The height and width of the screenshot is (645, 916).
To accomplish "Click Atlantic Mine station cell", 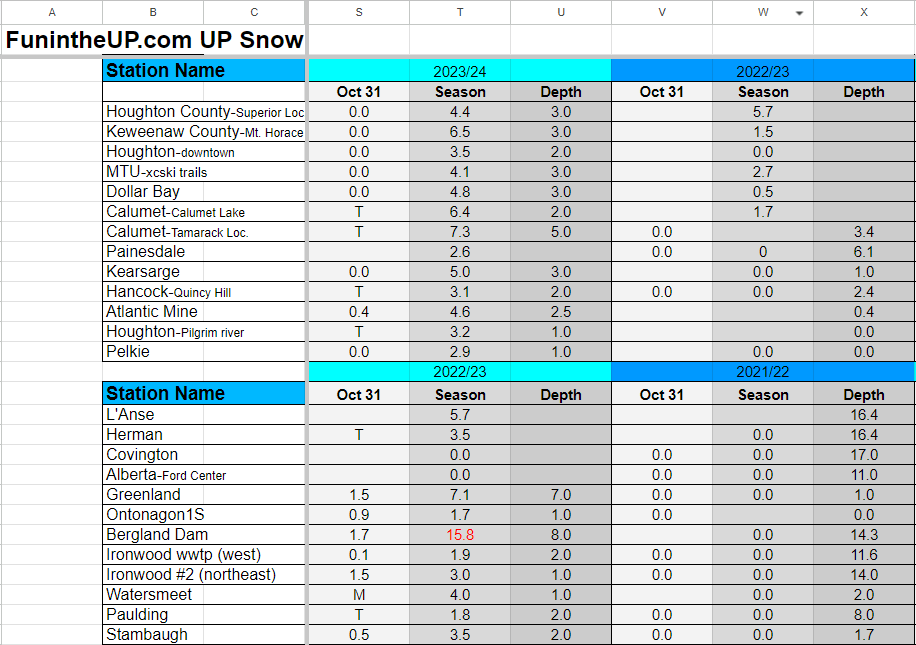I will [x=204, y=311].
